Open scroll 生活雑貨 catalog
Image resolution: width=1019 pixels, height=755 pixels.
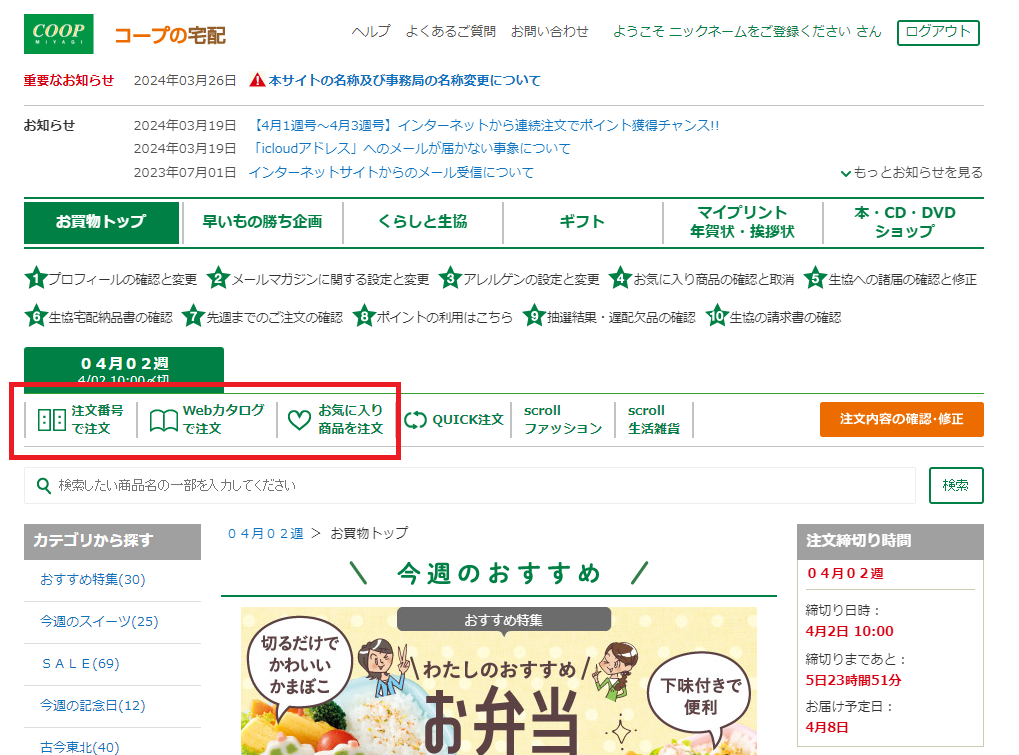pos(654,420)
